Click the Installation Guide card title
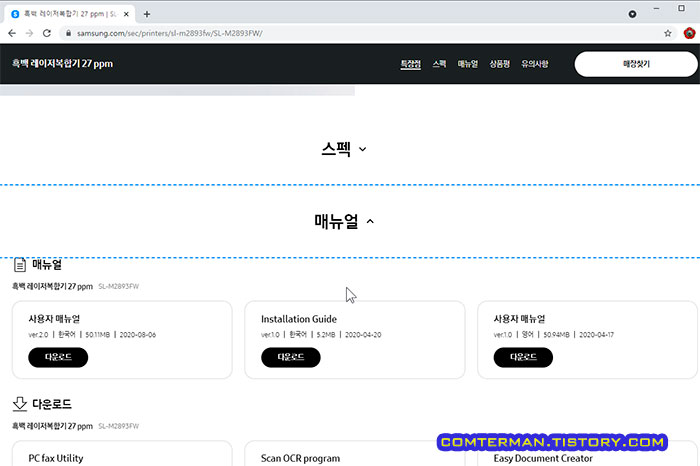Image resolution: width=700 pixels, height=466 pixels. 299,319
